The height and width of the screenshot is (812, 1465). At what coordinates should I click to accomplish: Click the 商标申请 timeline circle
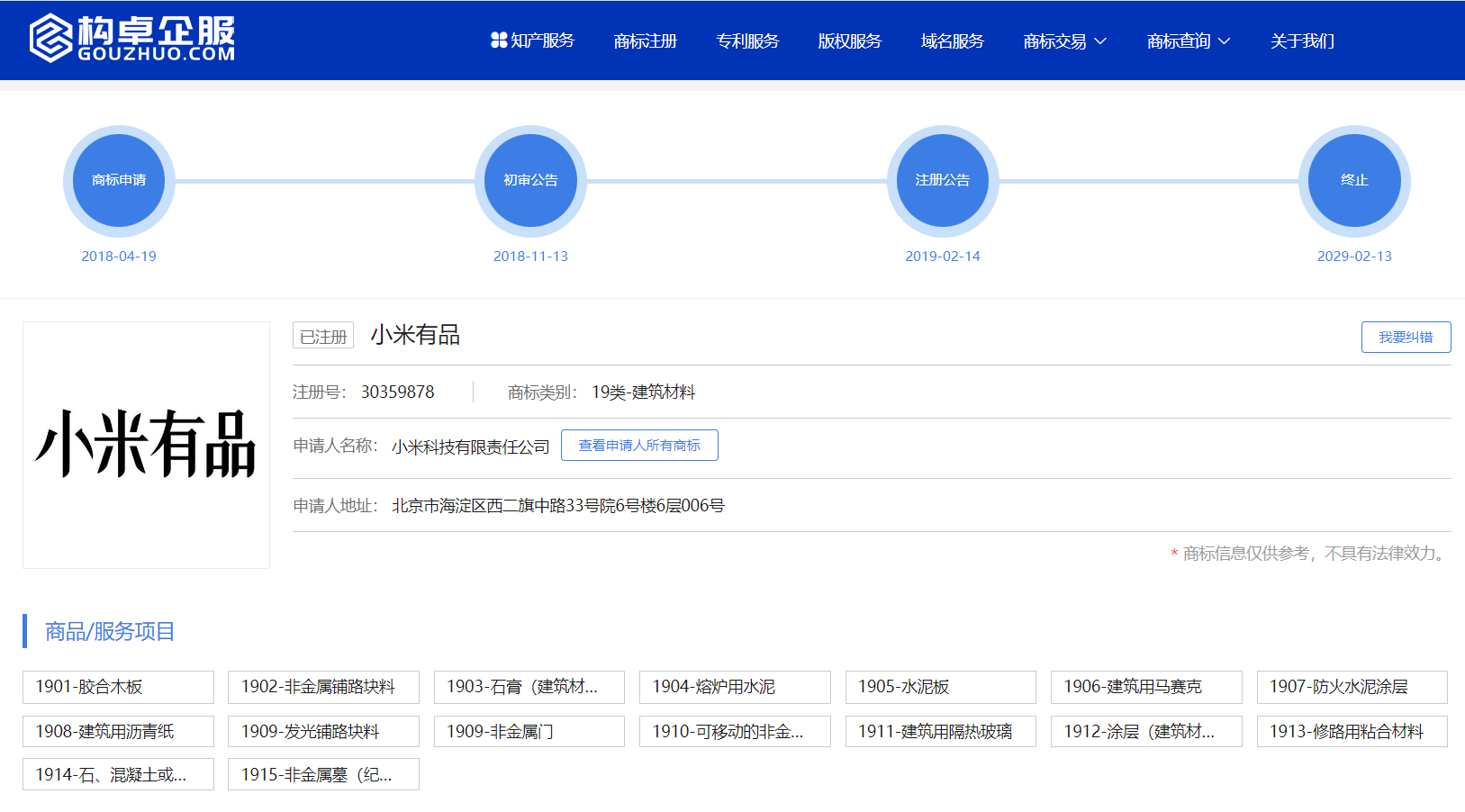coord(119,181)
